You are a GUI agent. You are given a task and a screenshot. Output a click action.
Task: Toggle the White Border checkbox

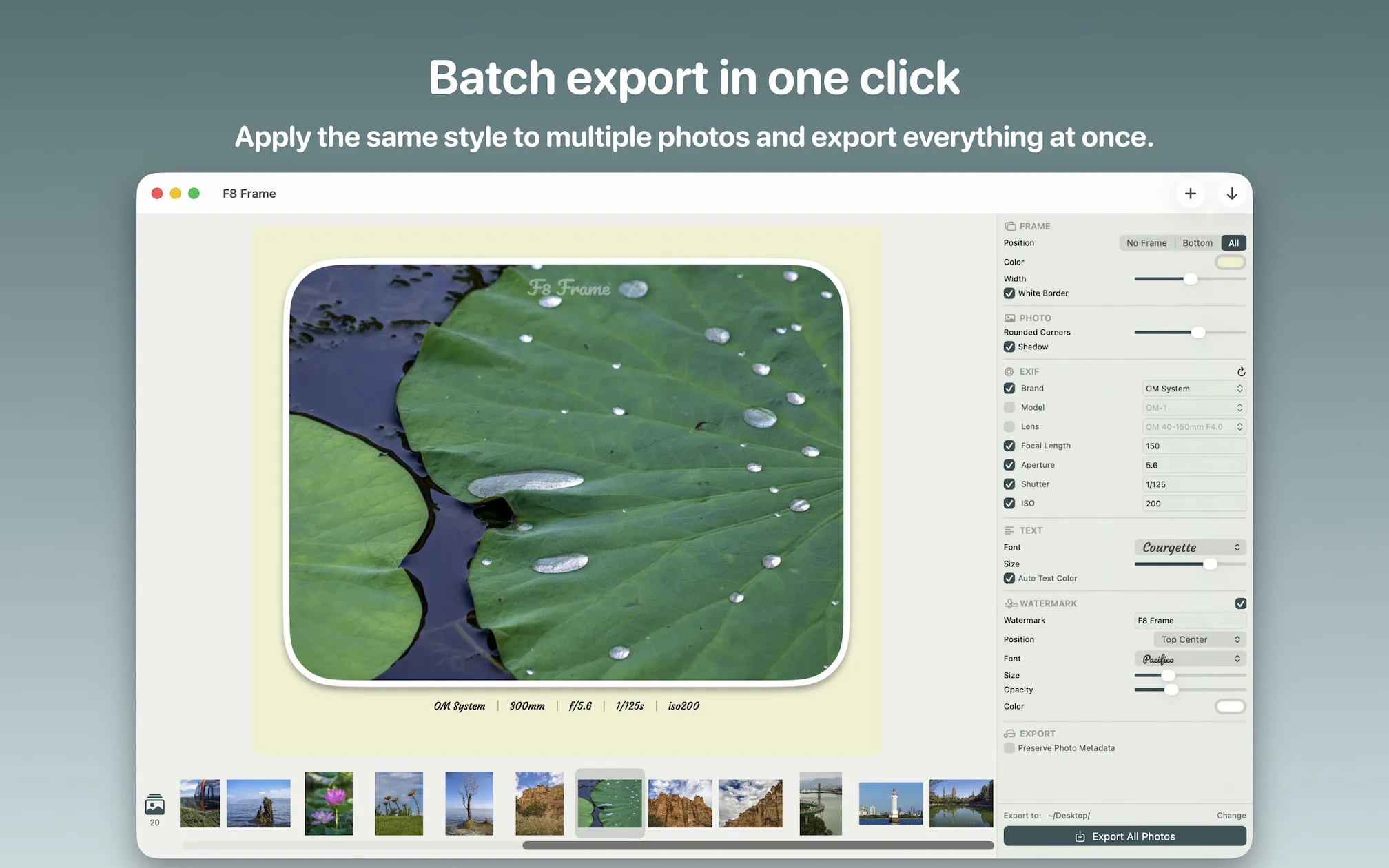tap(1009, 293)
